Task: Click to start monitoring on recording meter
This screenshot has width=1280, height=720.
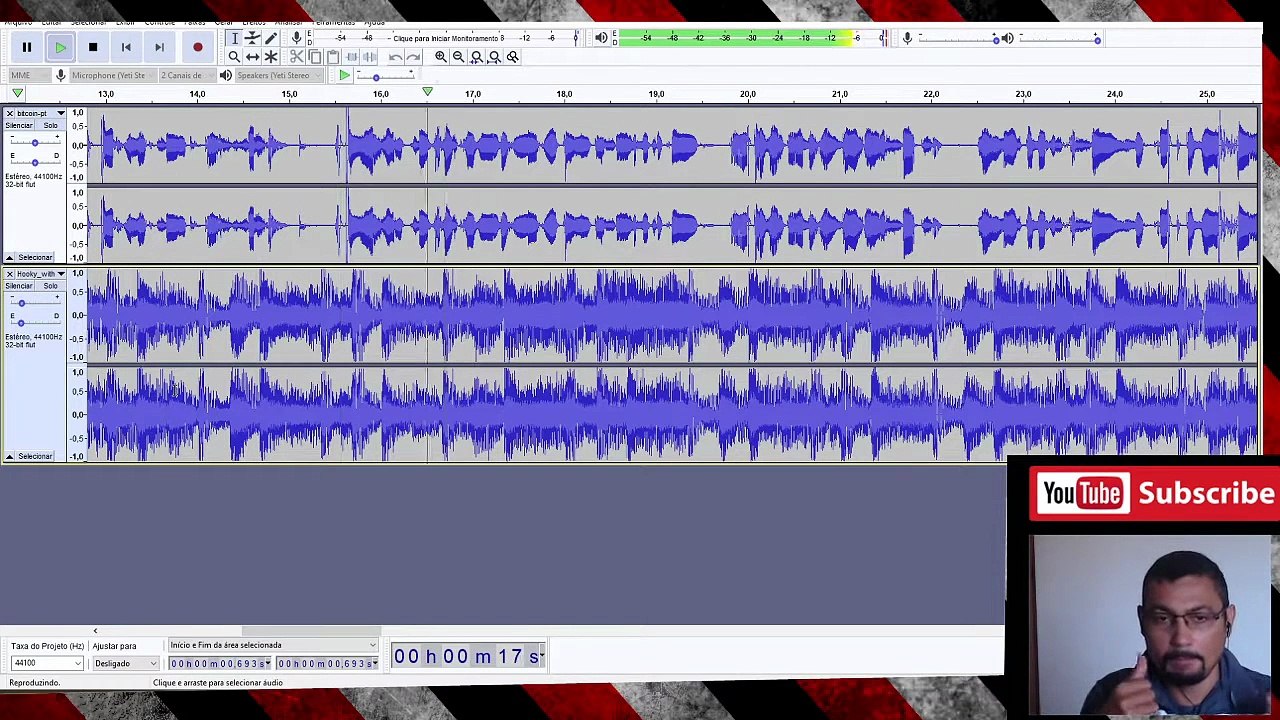Action: pyautogui.click(x=449, y=38)
